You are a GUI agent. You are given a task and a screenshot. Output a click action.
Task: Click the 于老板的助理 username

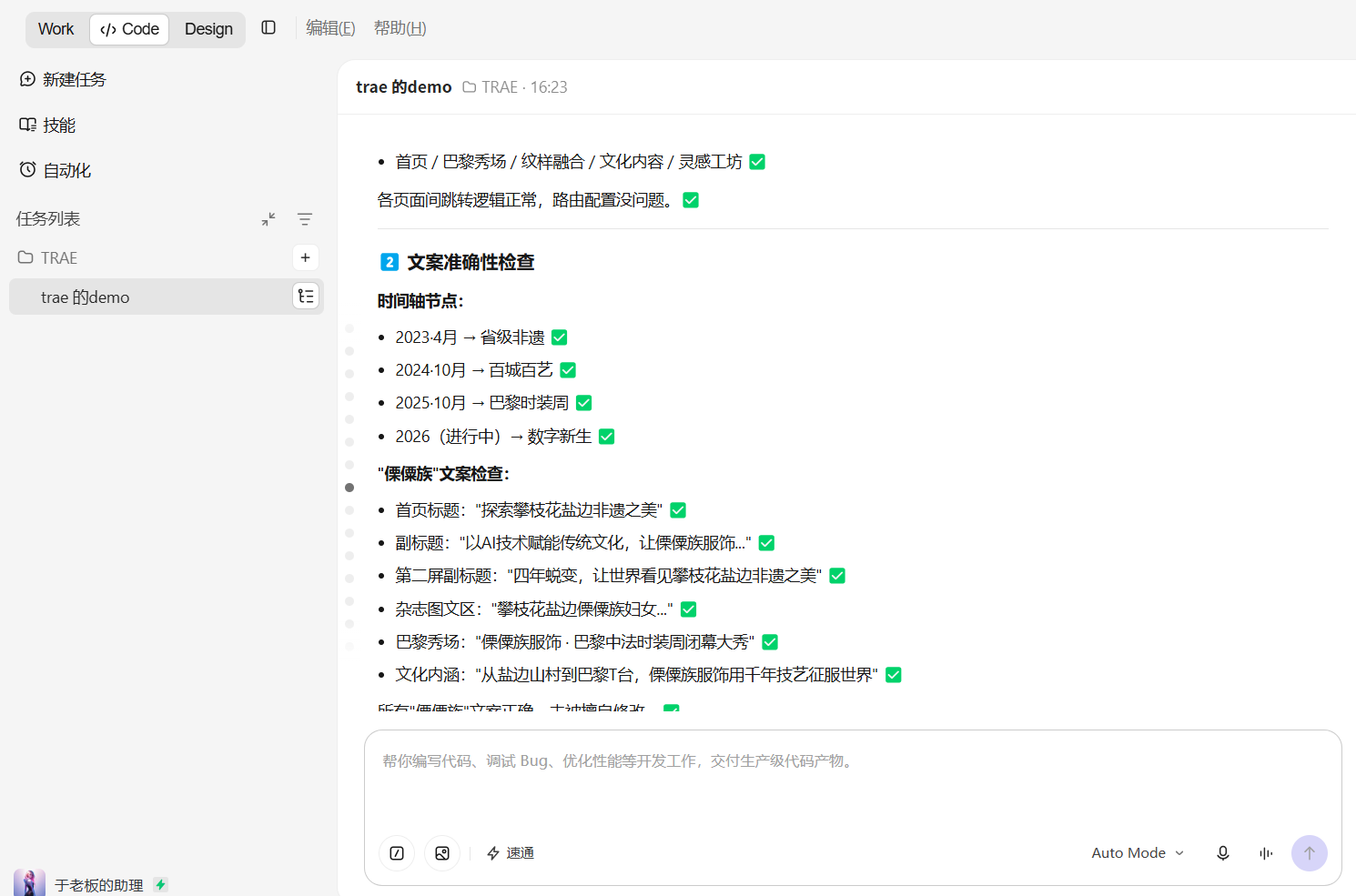point(99,885)
